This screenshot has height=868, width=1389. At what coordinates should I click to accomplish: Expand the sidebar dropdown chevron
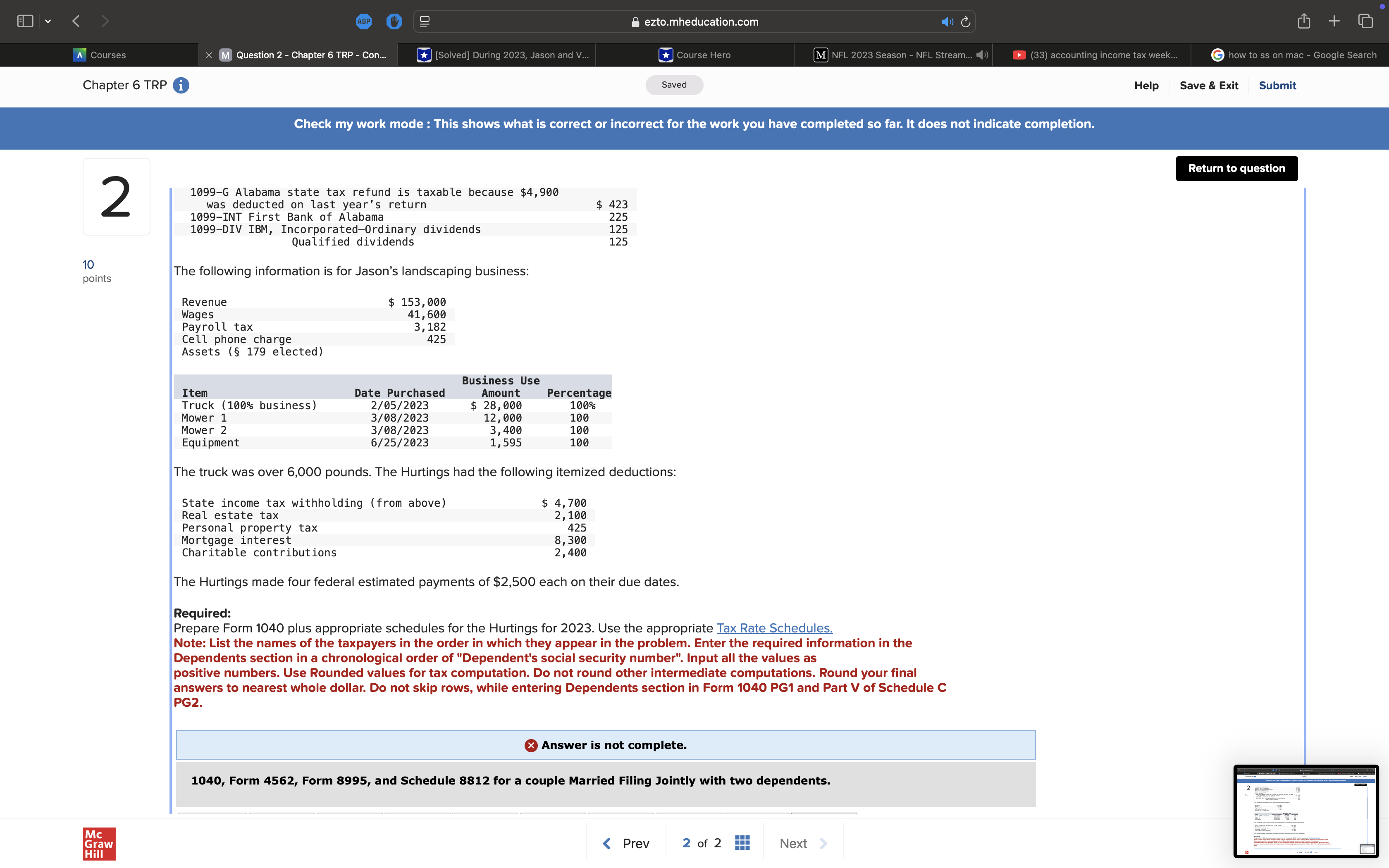click(48, 21)
